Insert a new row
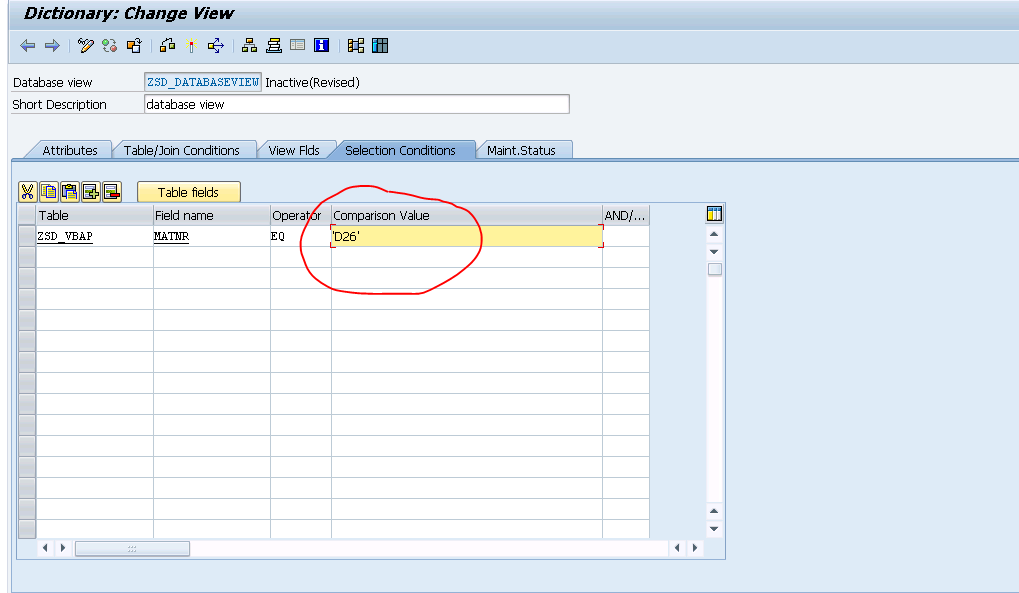This screenshot has height=593, width=1019. [89, 192]
